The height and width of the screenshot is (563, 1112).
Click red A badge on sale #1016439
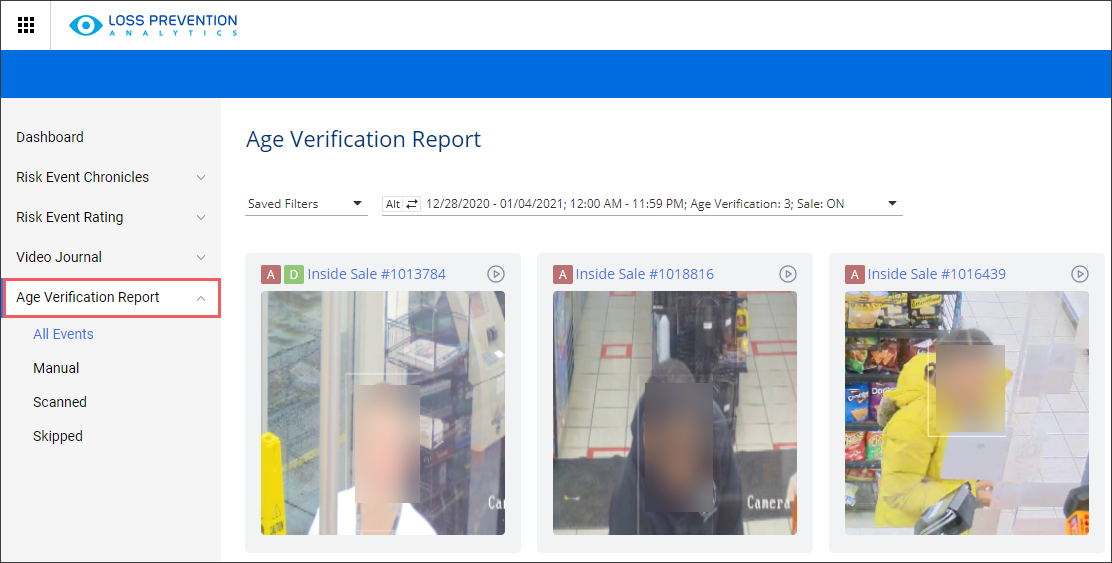tap(855, 274)
